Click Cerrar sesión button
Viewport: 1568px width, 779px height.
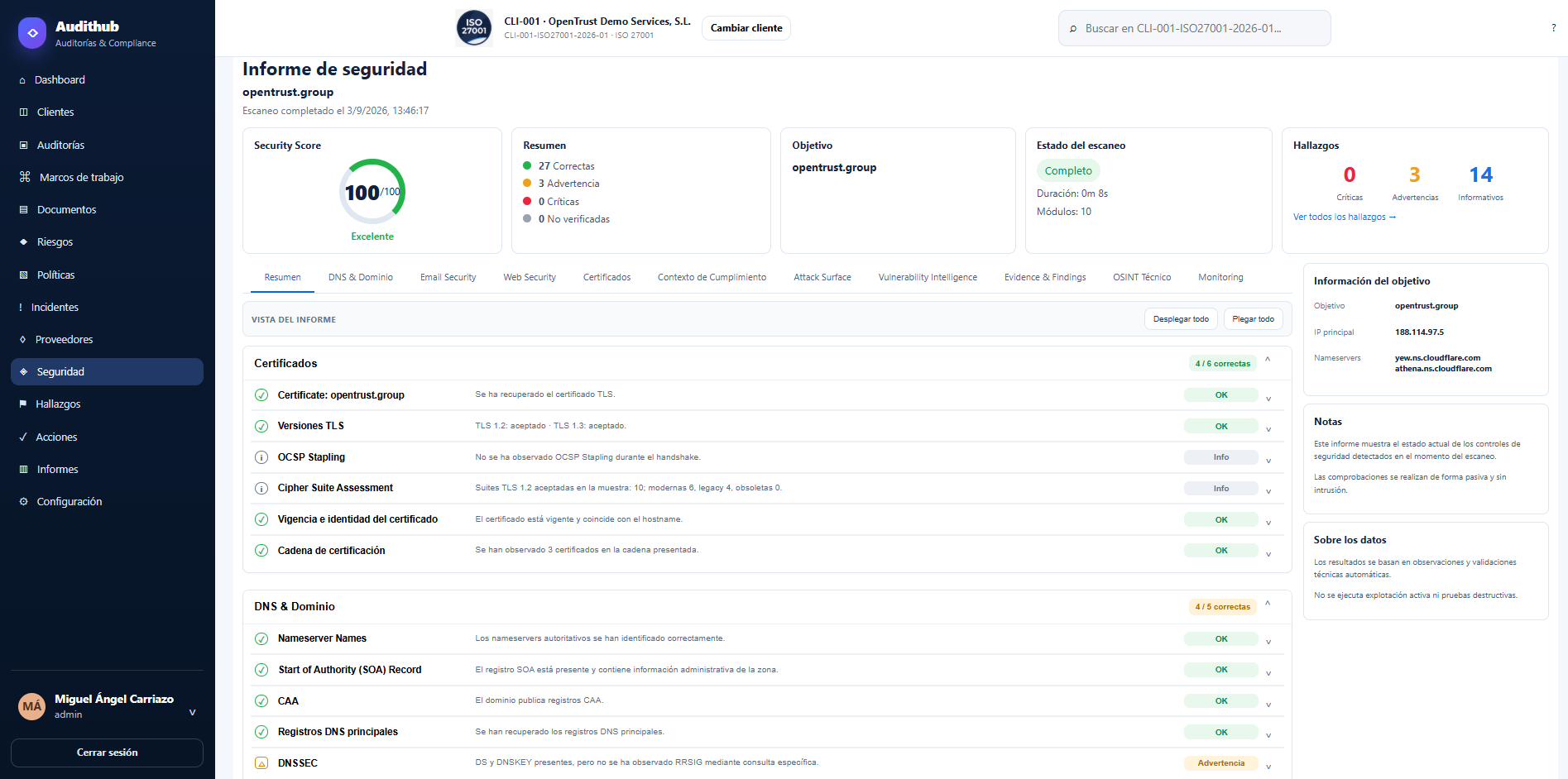[x=108, y=753]
